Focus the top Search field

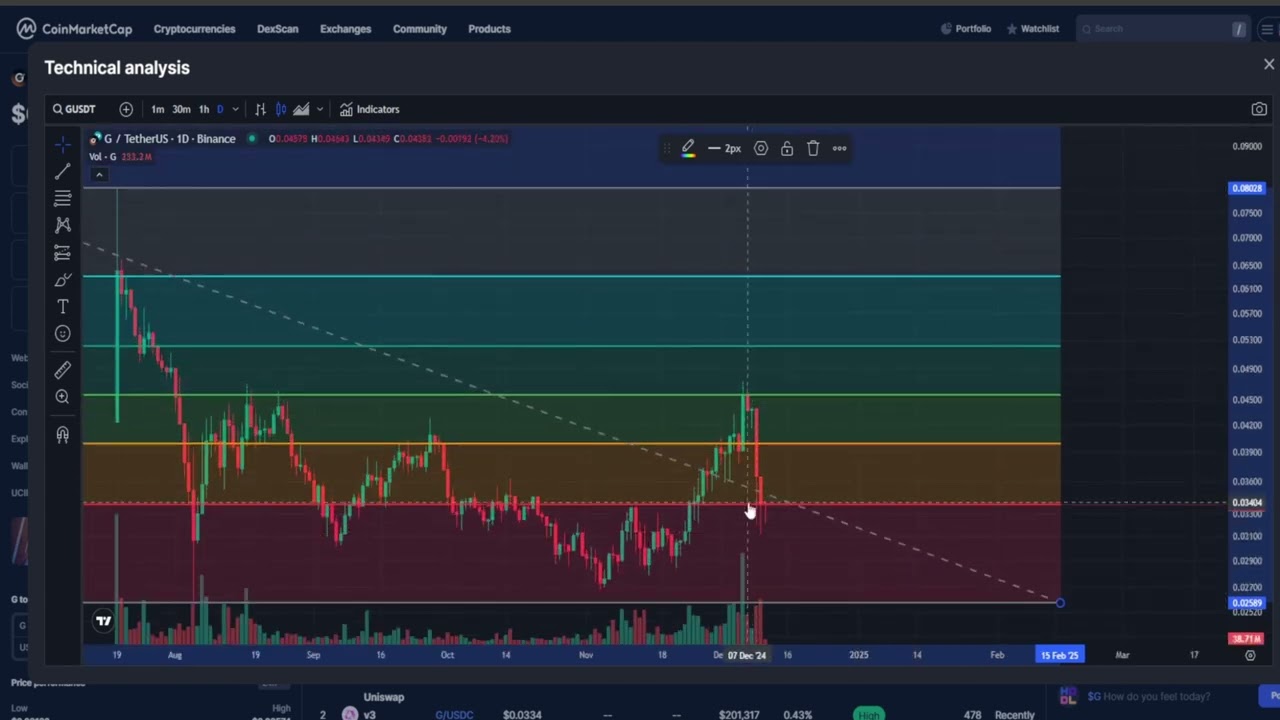point(1162,29)
